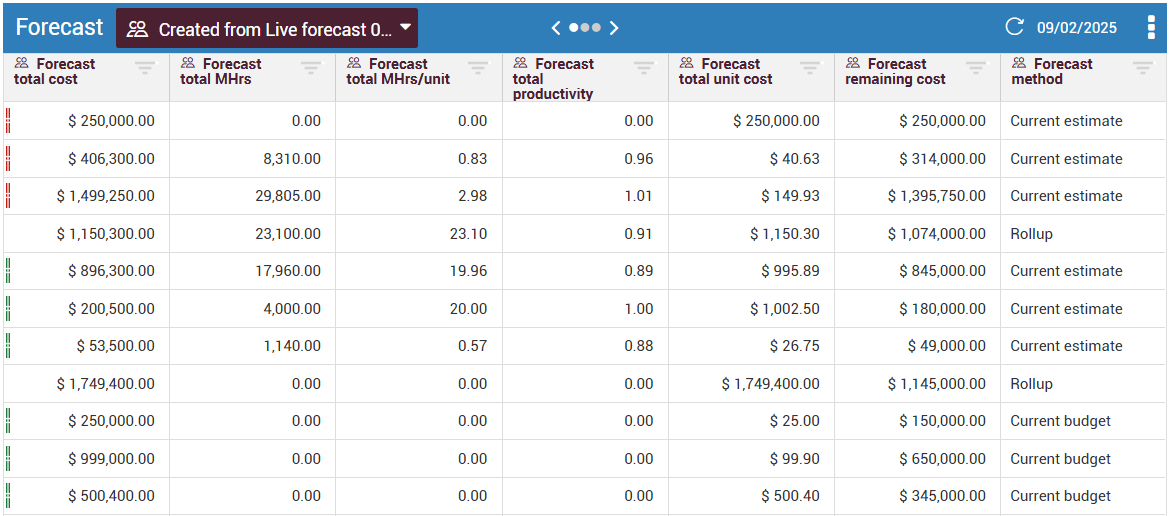Open filter for Forecast total productivity column
Screen dimensions: 1171x516
tap(644, 68)
